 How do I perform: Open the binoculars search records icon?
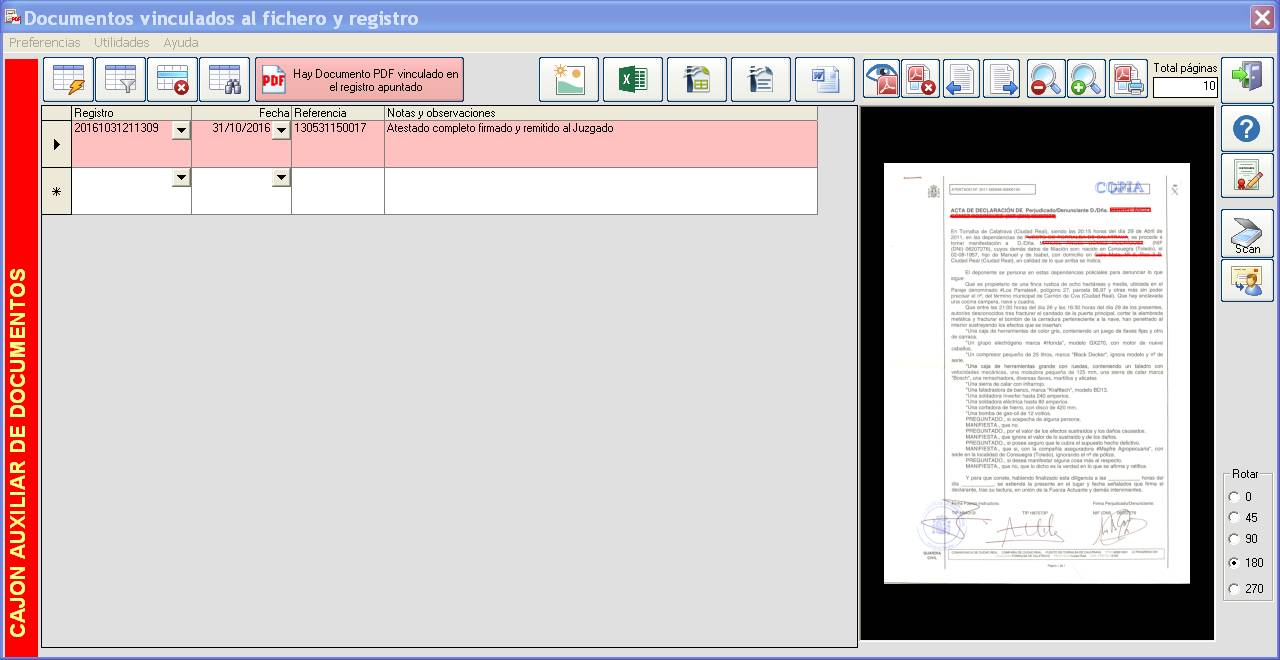tap(224, 79)
